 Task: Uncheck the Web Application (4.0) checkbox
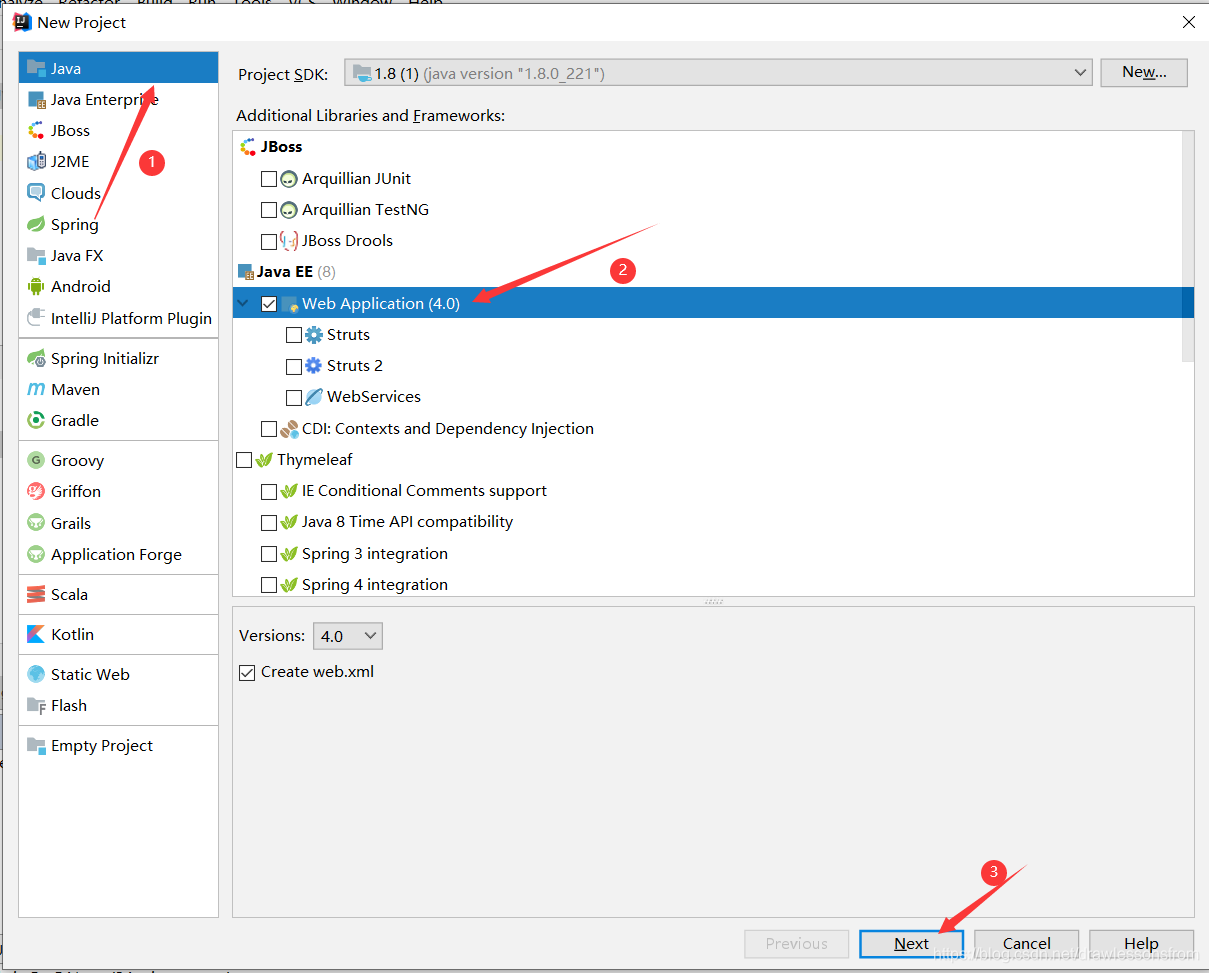tap(268, 303)
